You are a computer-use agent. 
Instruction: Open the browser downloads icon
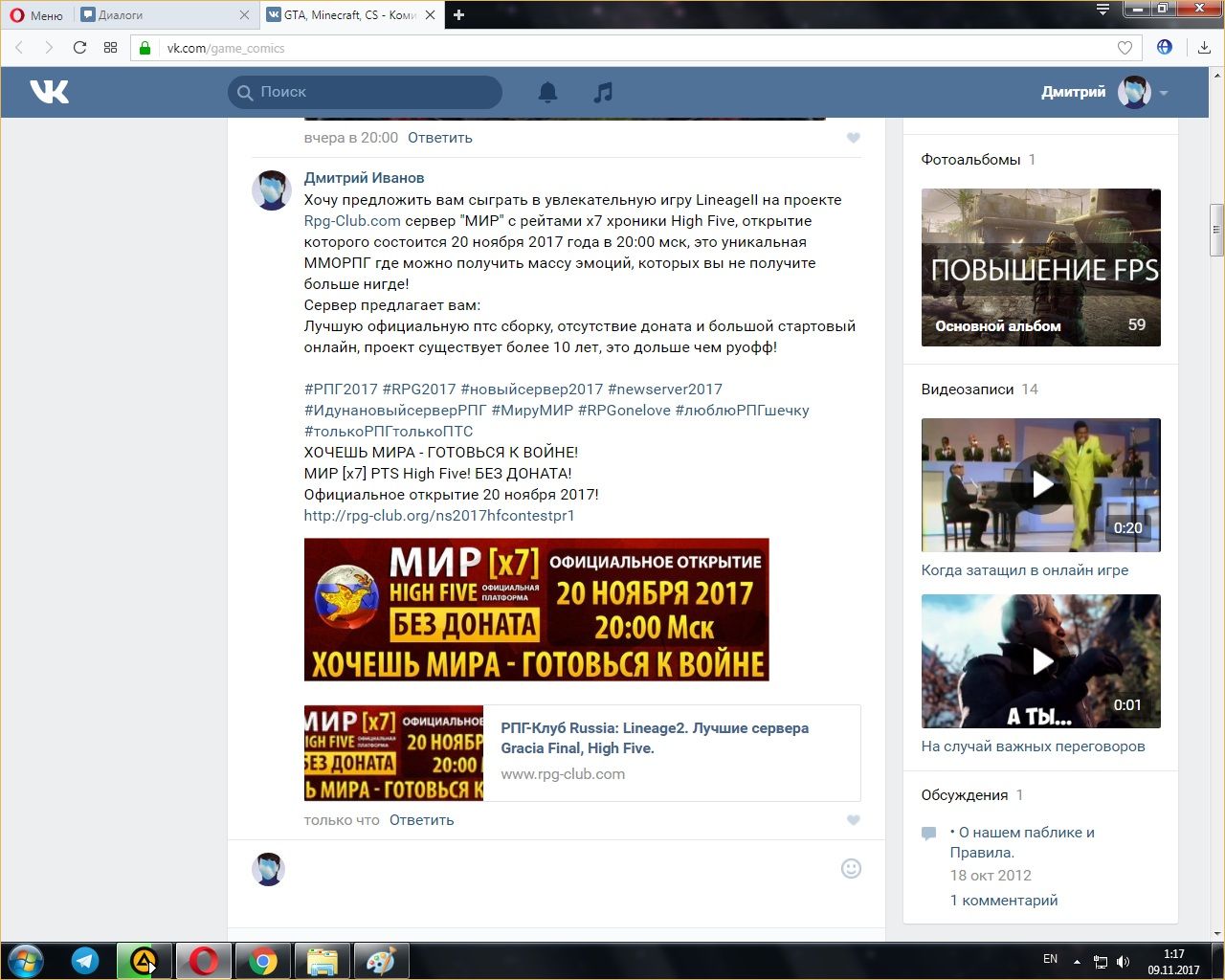click(x=1204, y=48)
